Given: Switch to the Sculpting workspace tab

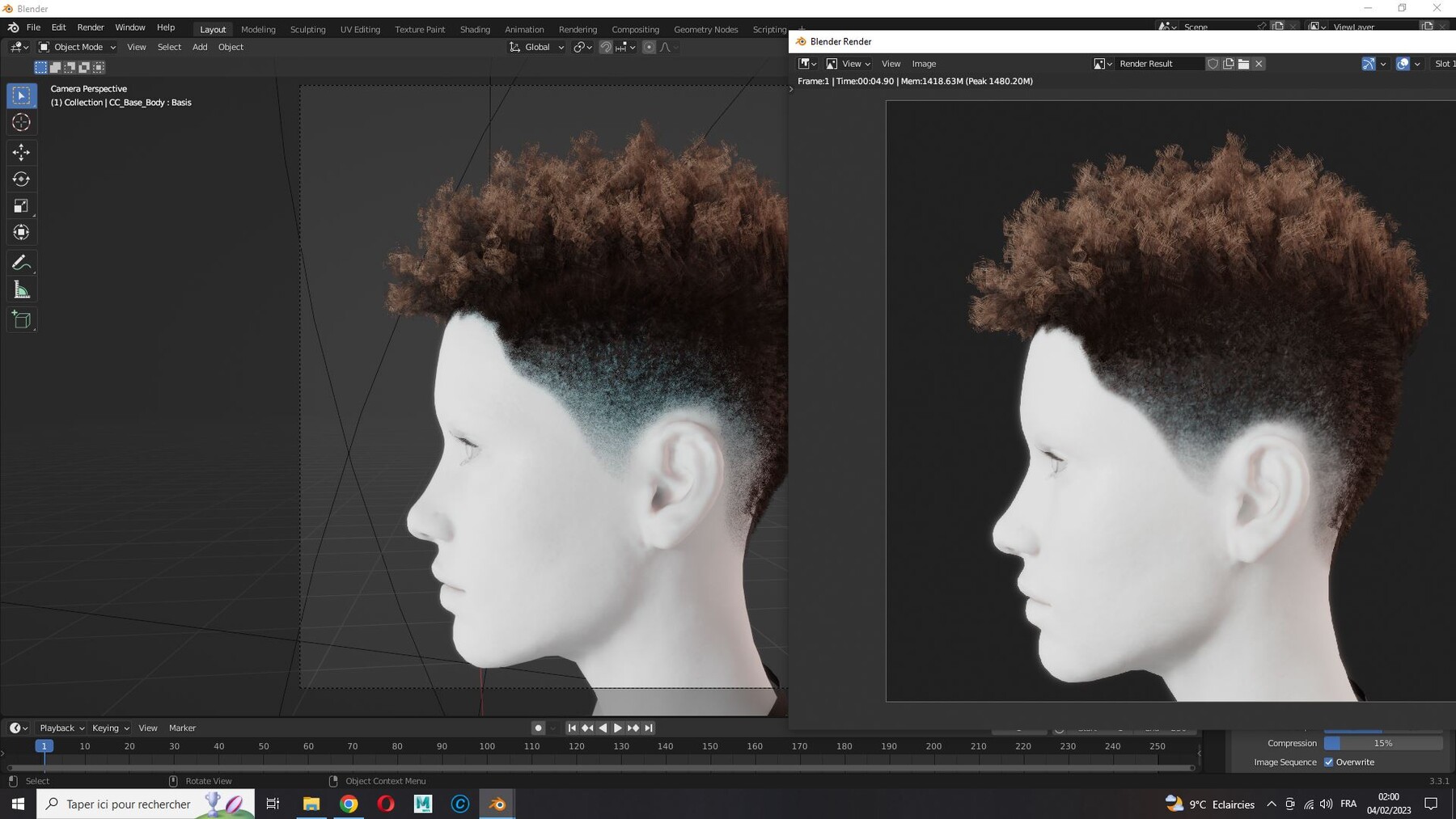Looking at the screenshot, I should click(307, 29).
